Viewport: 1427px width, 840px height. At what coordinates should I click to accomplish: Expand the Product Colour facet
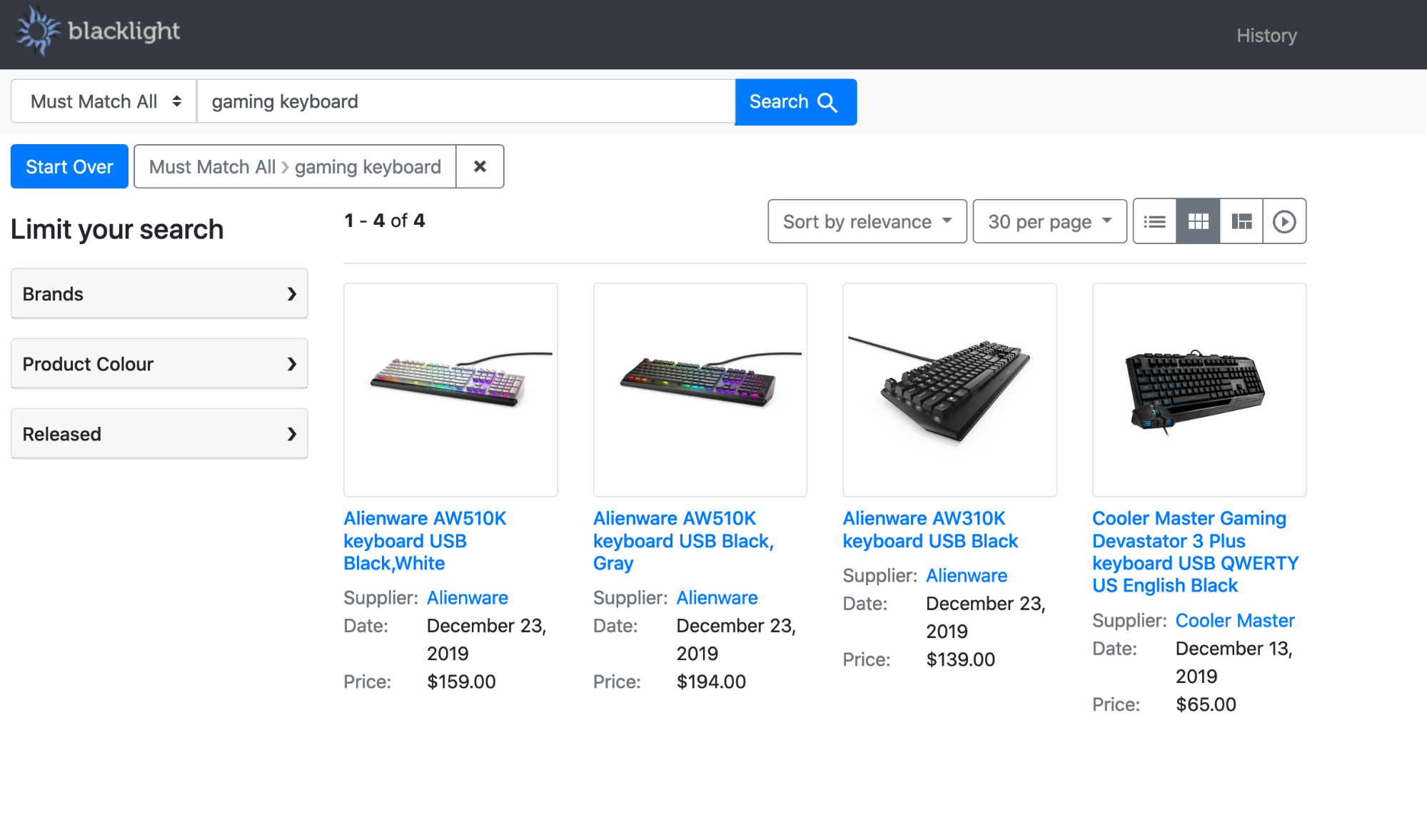click(x=159, y=364)
